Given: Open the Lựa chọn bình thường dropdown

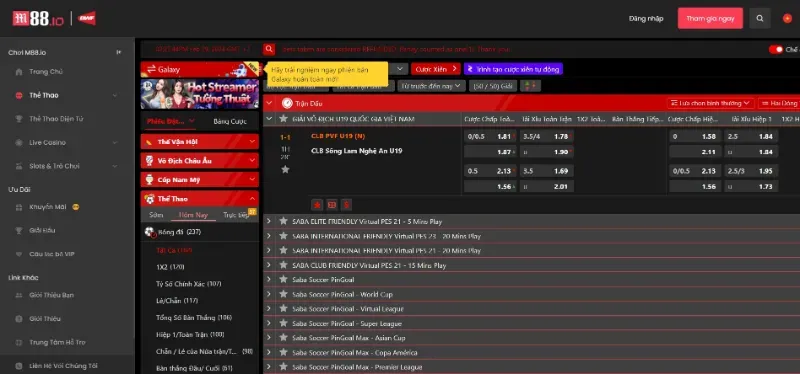Looking at the screenshot, I should (710, 103).
